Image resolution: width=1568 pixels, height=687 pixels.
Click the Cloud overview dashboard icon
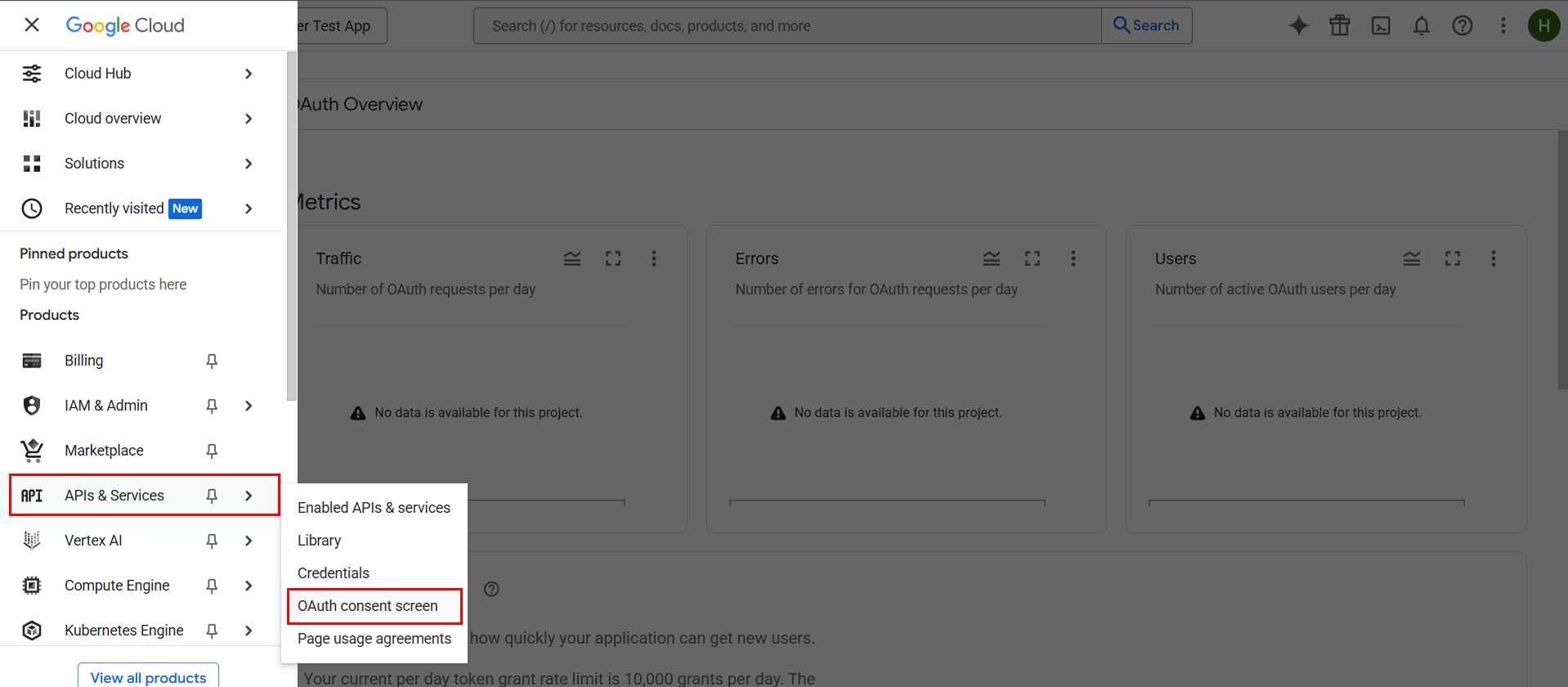[x=32, y=119]
